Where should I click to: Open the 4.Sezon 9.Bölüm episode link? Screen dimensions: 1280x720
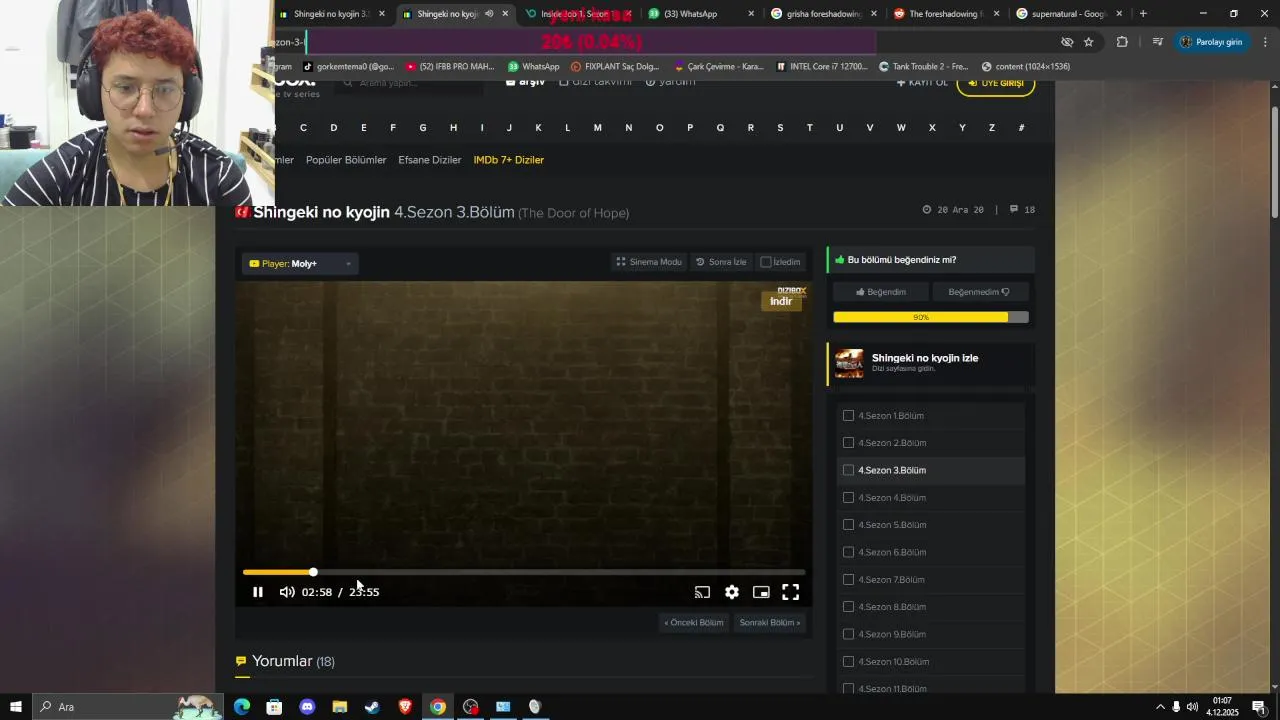(x=892, y=634)
